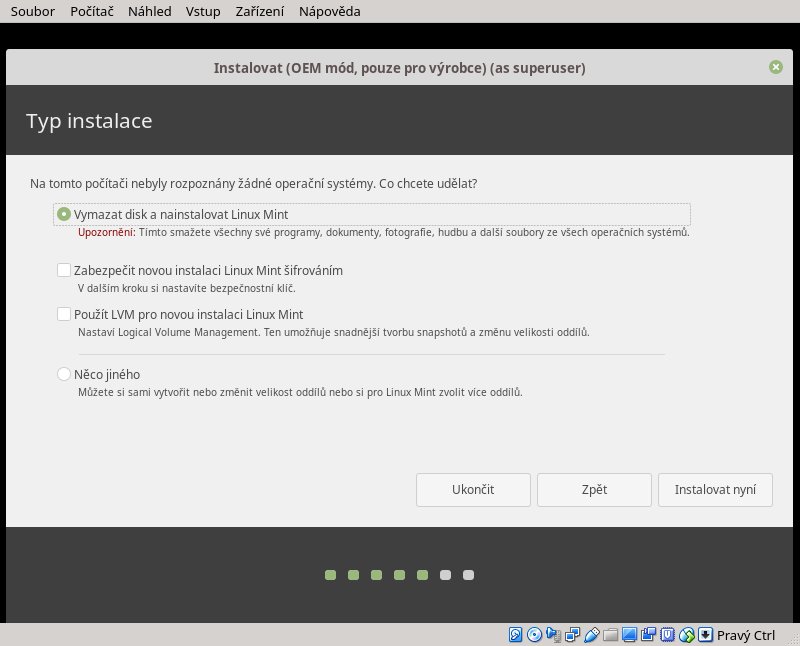Open the Zařízení menu
Screen dimensions: 800x646
tap(259, 12)
